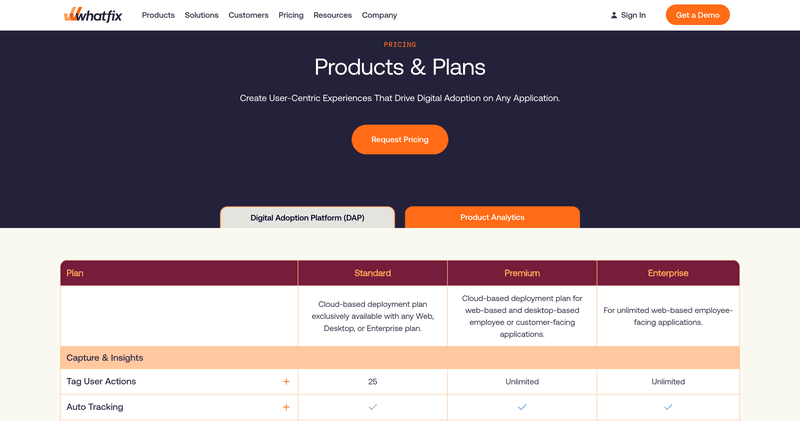Go to the Pricing page link
This screenshot has height=421, width=800.
tap(291, 15)
